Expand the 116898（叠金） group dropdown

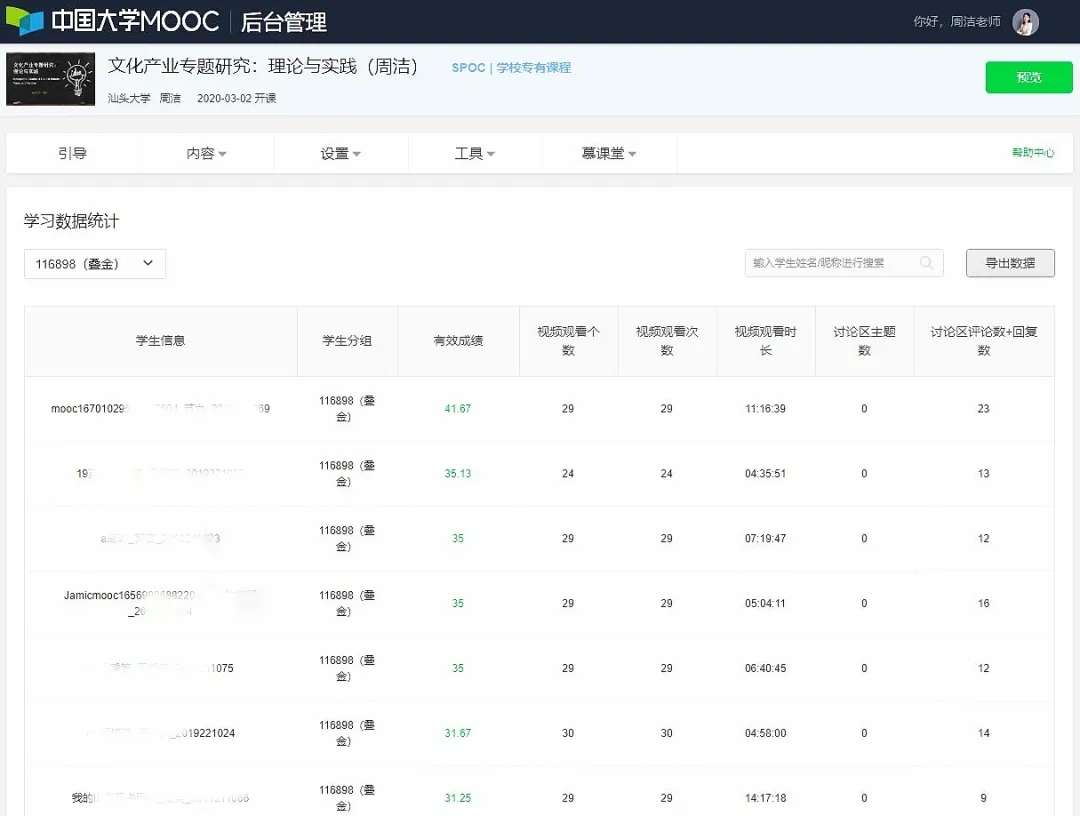[x=95, y=264]
